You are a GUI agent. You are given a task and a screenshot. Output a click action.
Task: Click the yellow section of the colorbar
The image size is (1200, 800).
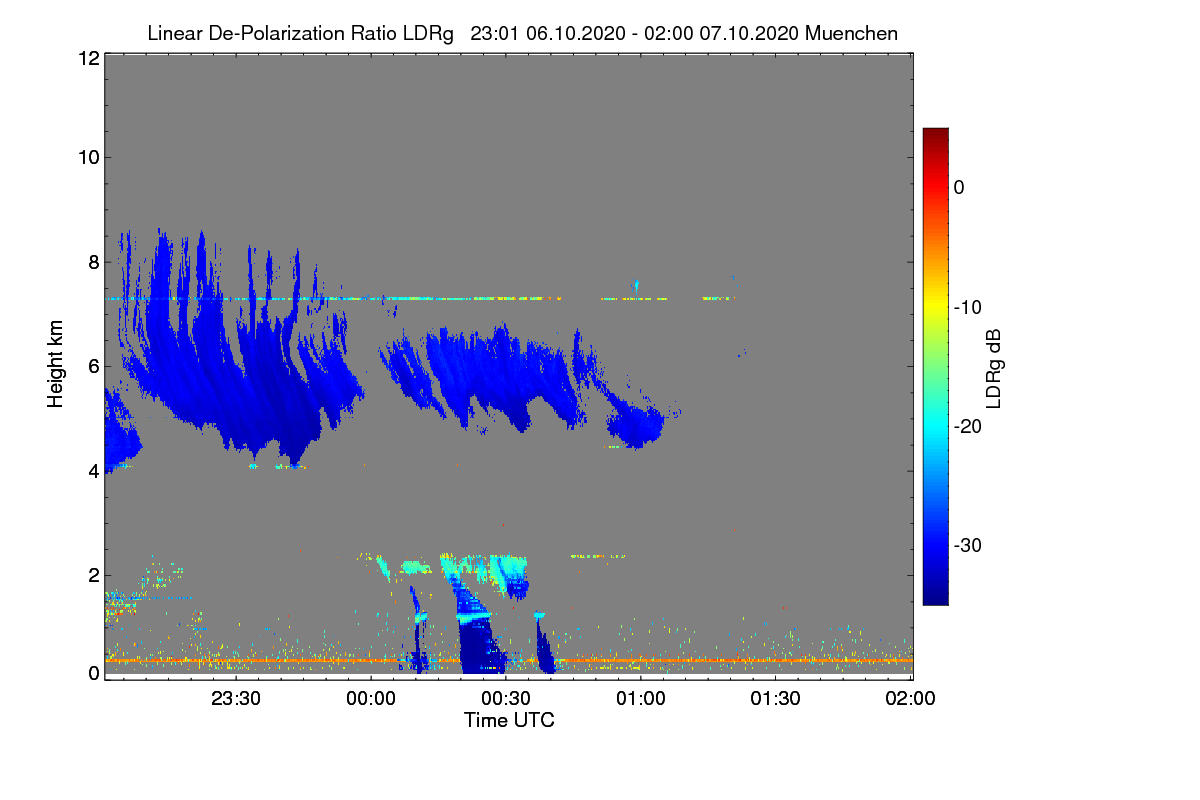935,307
